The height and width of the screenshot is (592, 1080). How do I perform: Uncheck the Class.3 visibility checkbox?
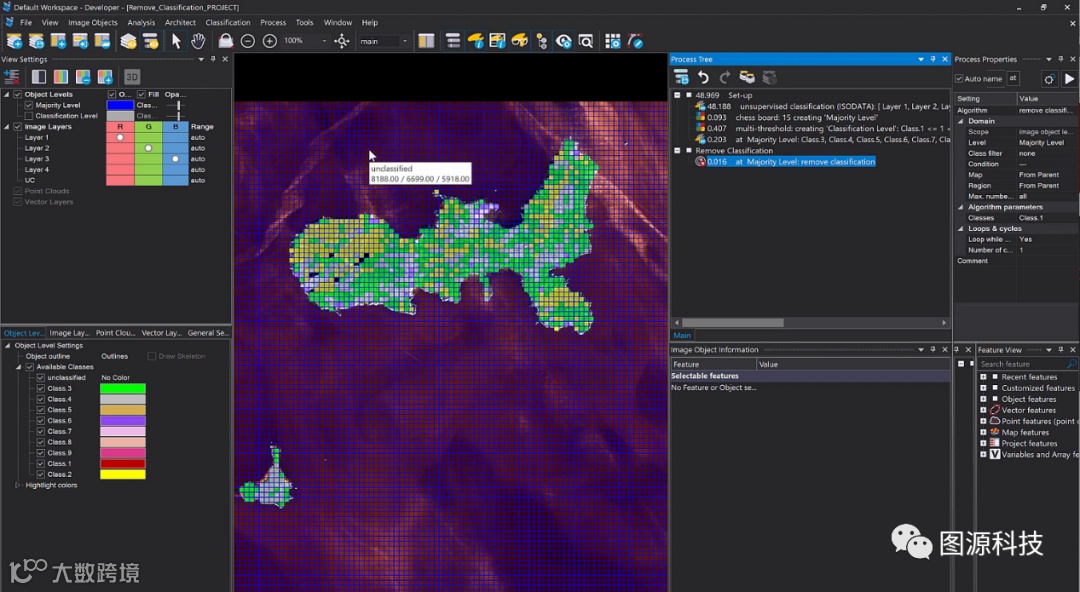point(40,389)
